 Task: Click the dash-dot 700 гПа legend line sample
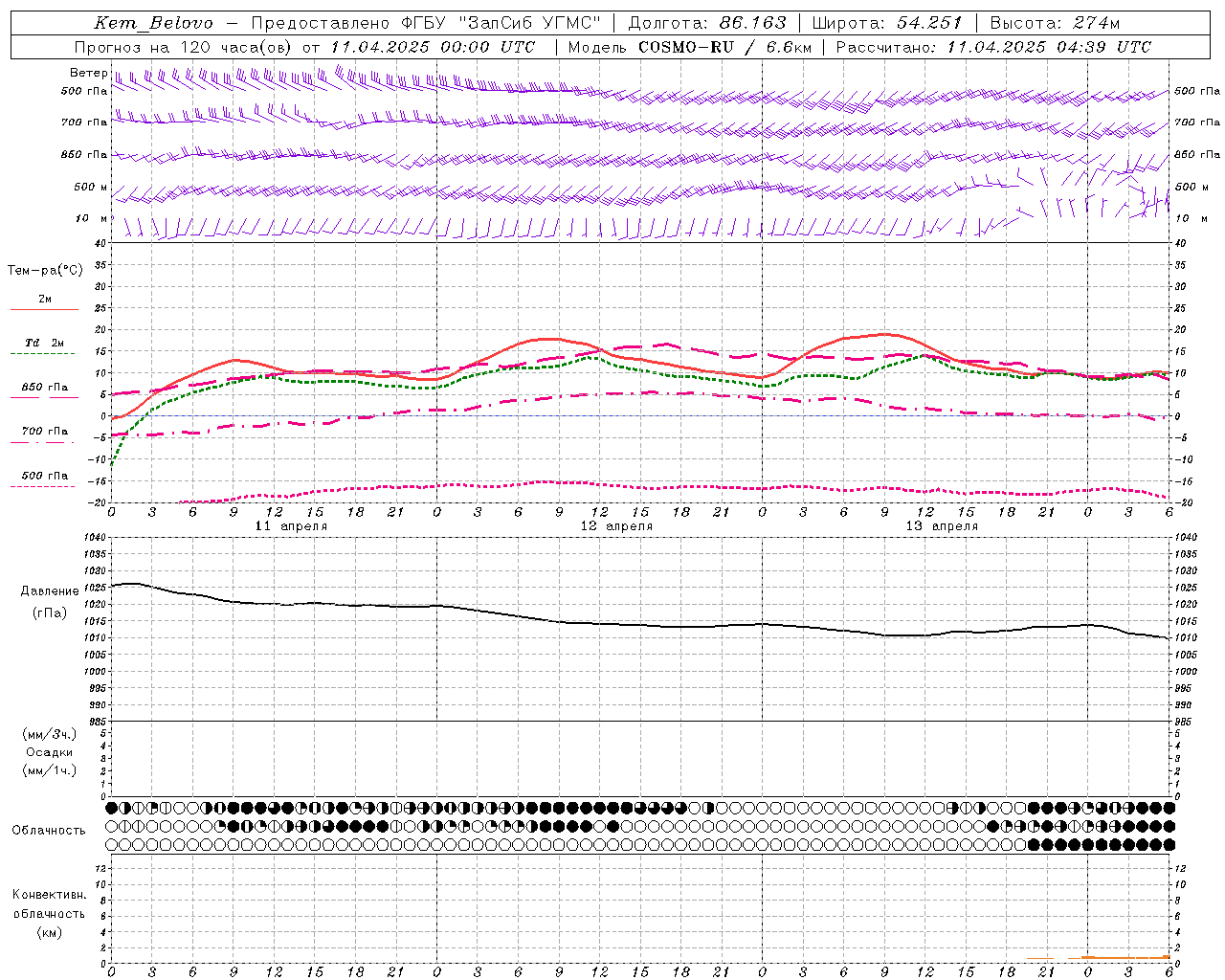click(x=42, y=443)
